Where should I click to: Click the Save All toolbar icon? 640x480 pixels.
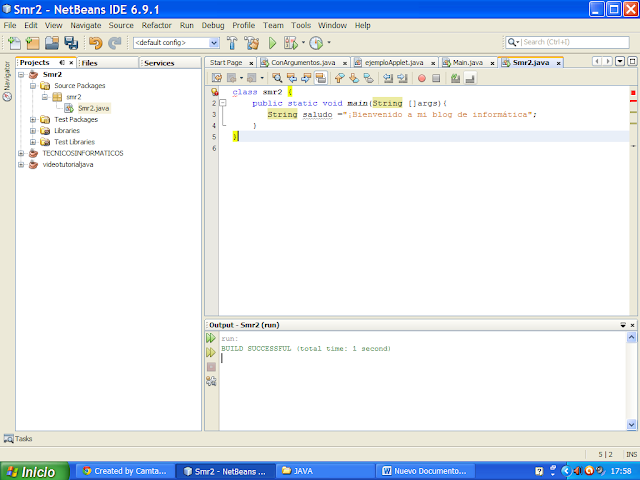[71, 42]
